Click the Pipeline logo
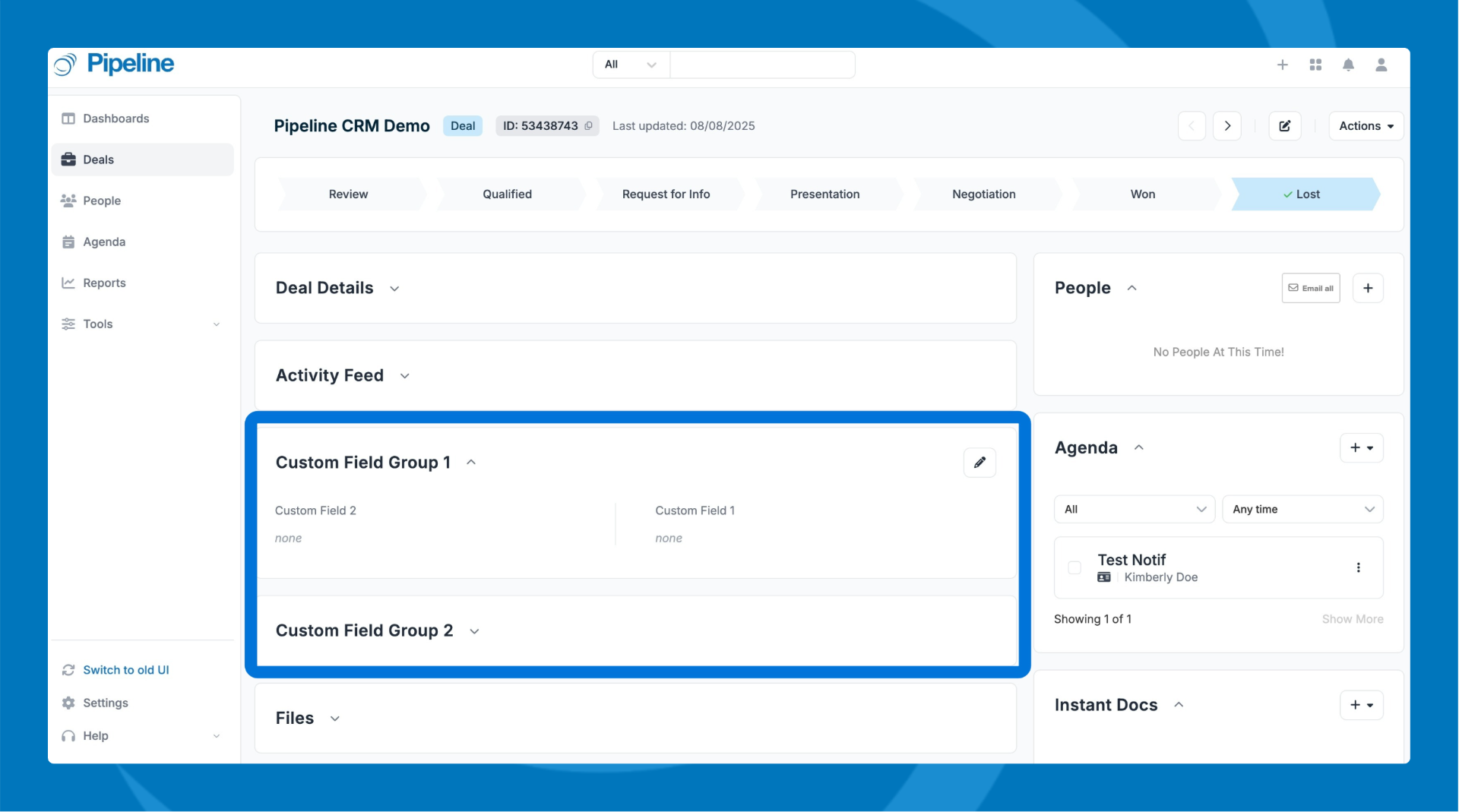The width and height of the screenshot is (1459, 812). tap(114, 64)
